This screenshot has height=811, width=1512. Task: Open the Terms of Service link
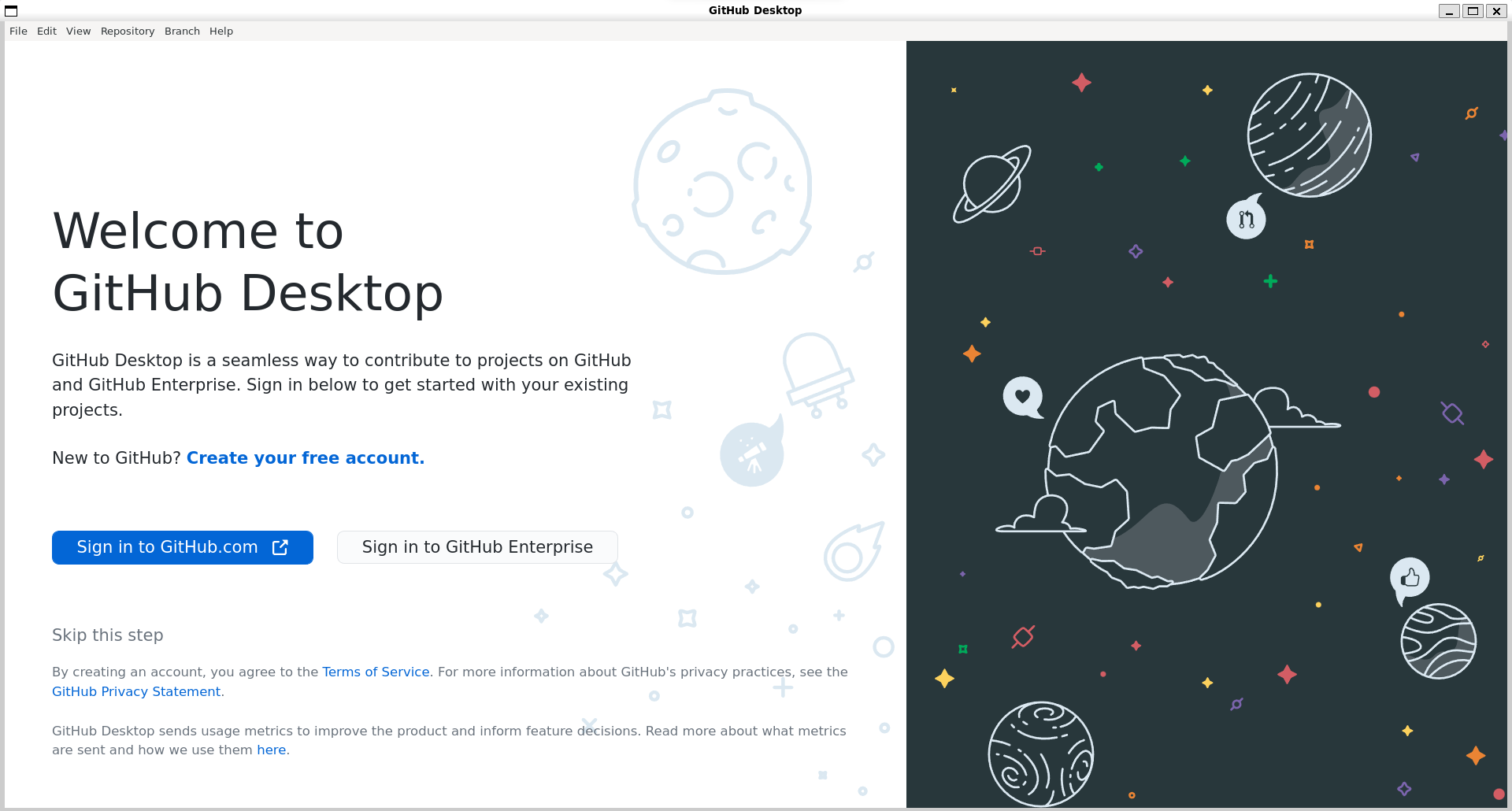pyautogui.click(x=376, y=672)
